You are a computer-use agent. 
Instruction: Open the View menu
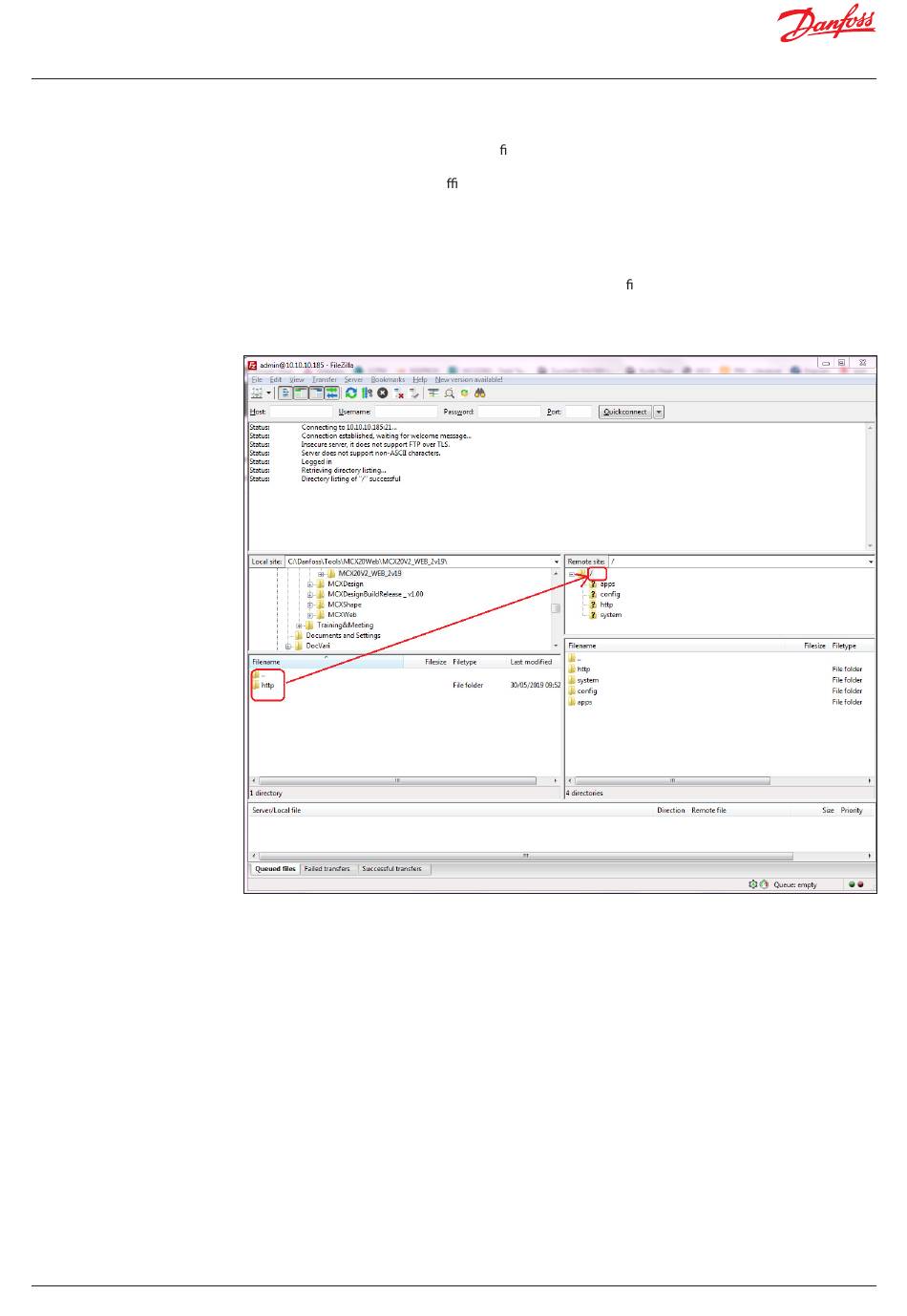click(297, 379)
